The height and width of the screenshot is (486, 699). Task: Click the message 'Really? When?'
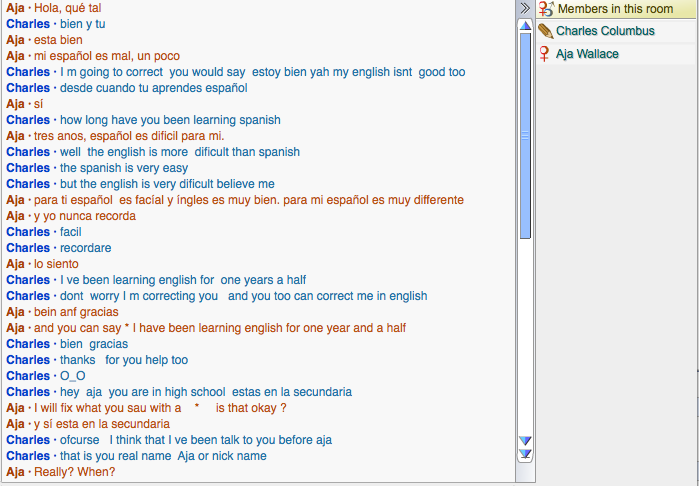pyautogui.click(x=74, y=472)
